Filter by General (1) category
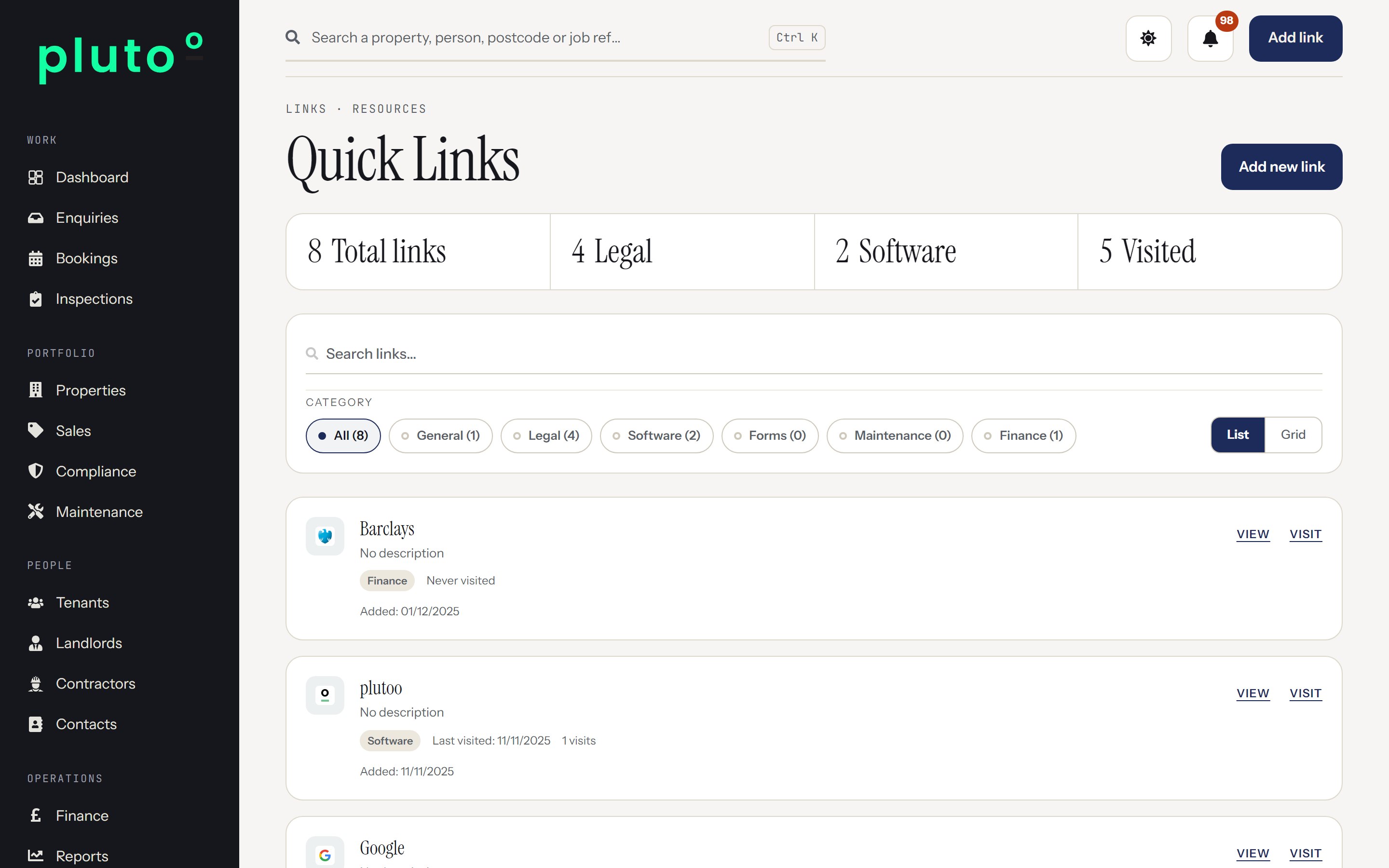 [x=441, y=436]
